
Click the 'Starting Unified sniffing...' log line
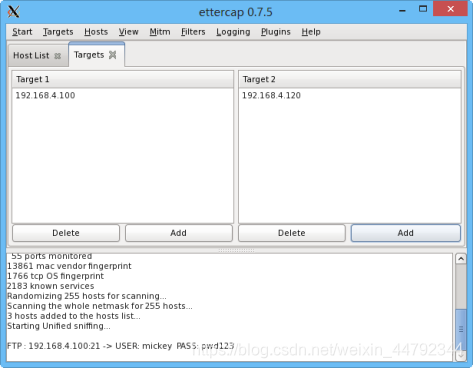(59, 326)
